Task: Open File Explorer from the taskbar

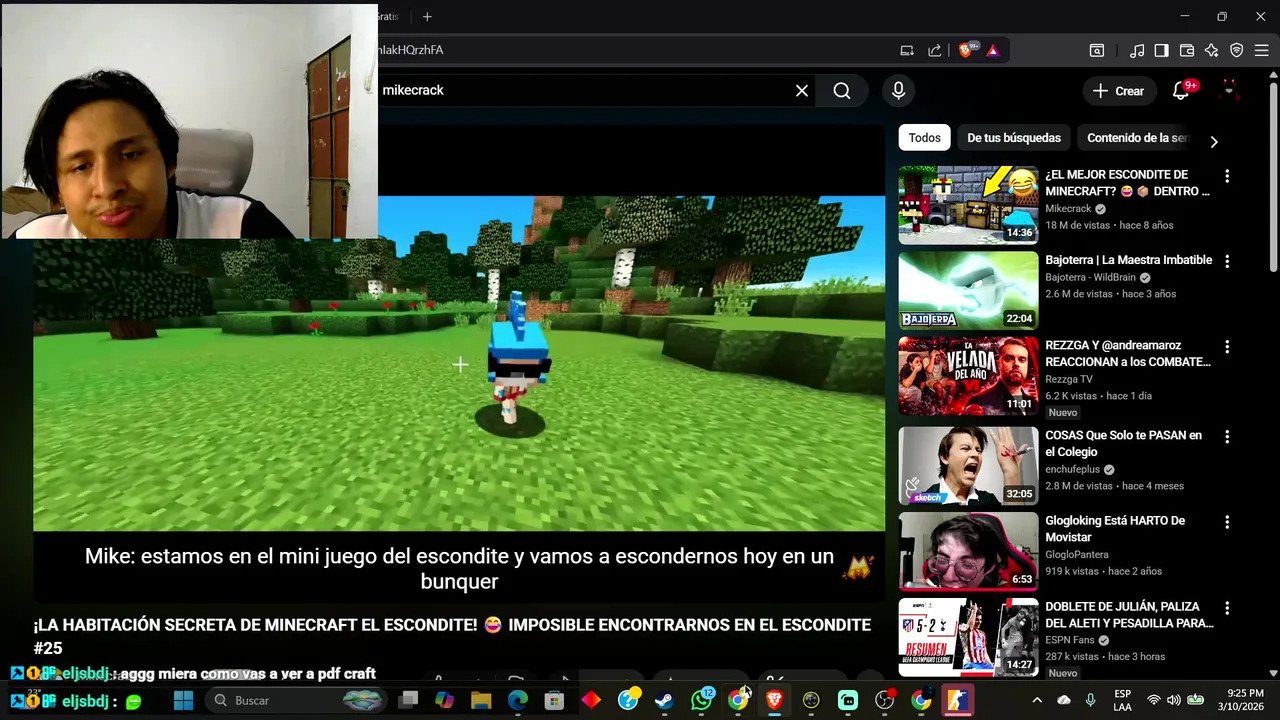Action: click(x=481, y=701)
